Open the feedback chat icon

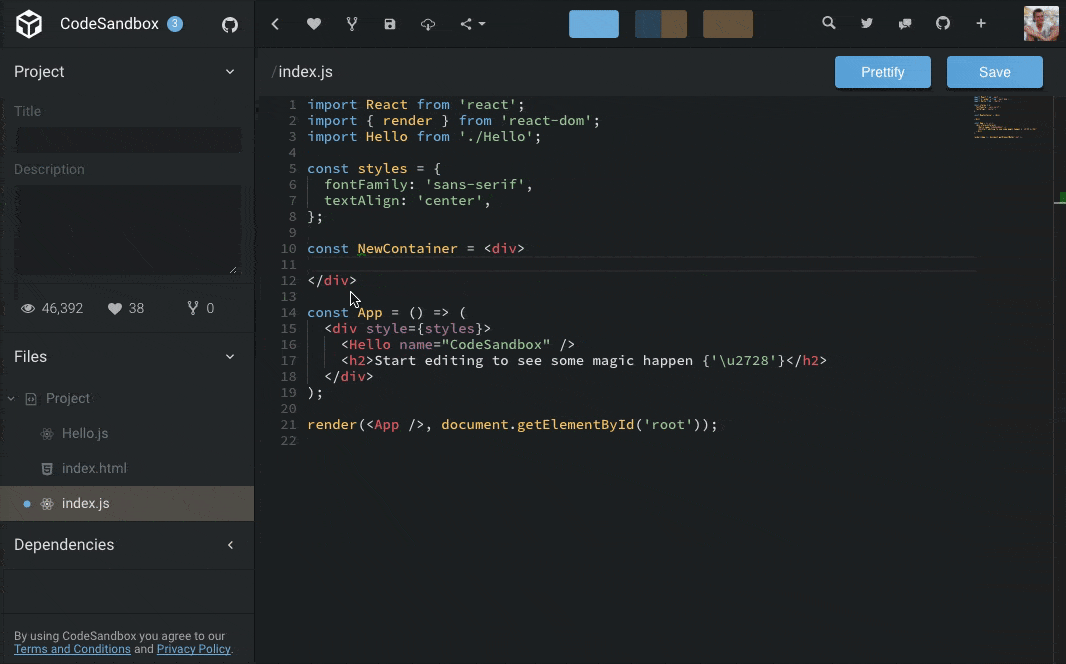point(904,22)
